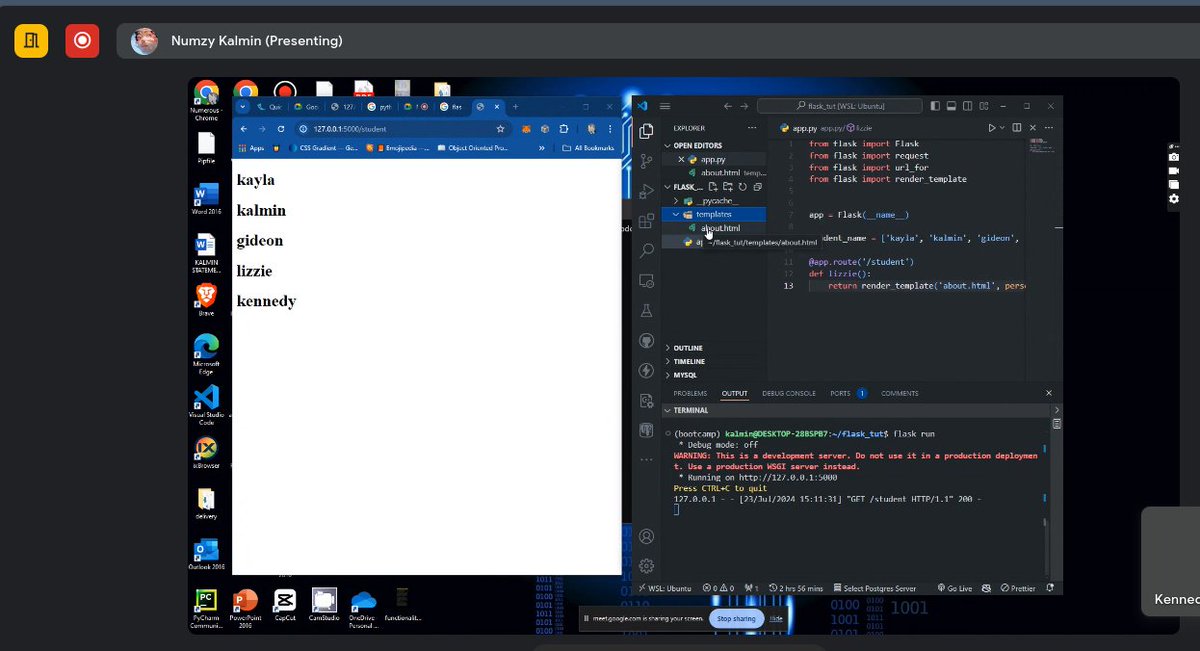Screen dimensions: 1200x651
Task: Open the Explorer view in VS Code
Action: coord(646,130)
